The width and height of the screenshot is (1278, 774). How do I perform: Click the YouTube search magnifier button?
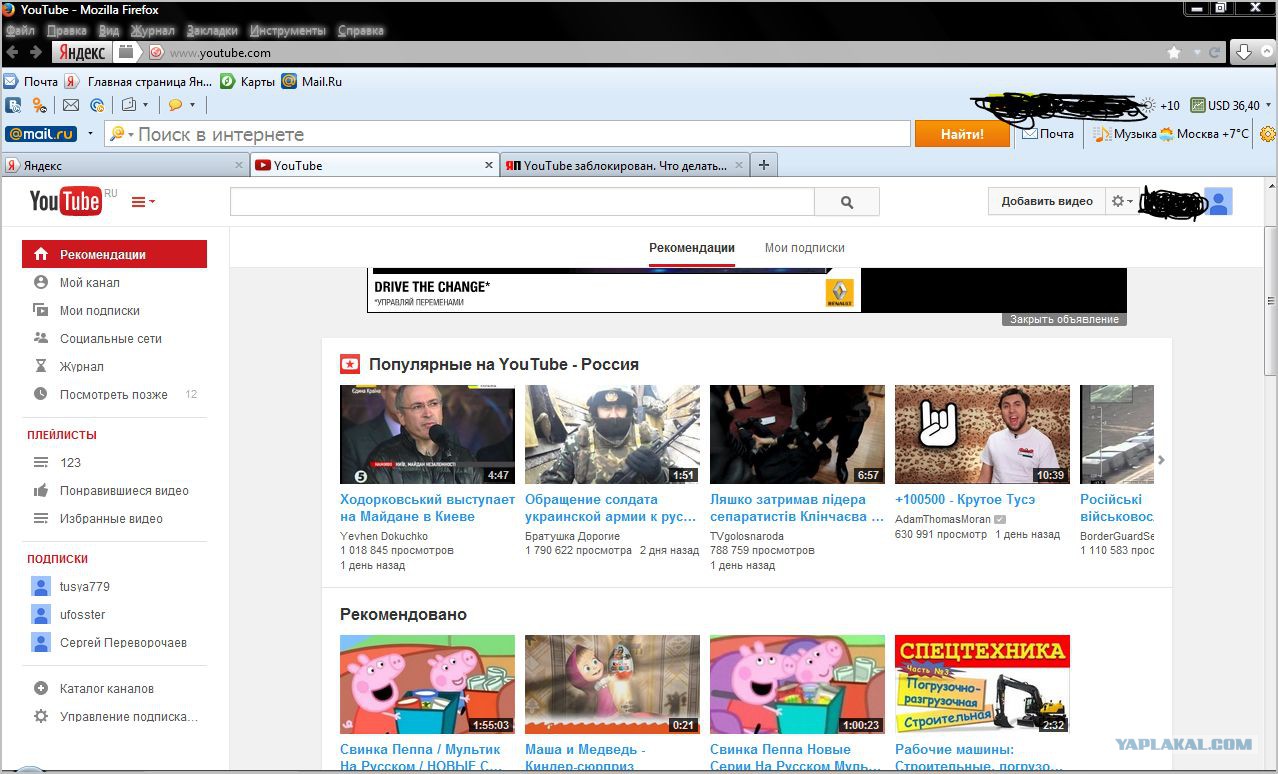coord(847,202)
